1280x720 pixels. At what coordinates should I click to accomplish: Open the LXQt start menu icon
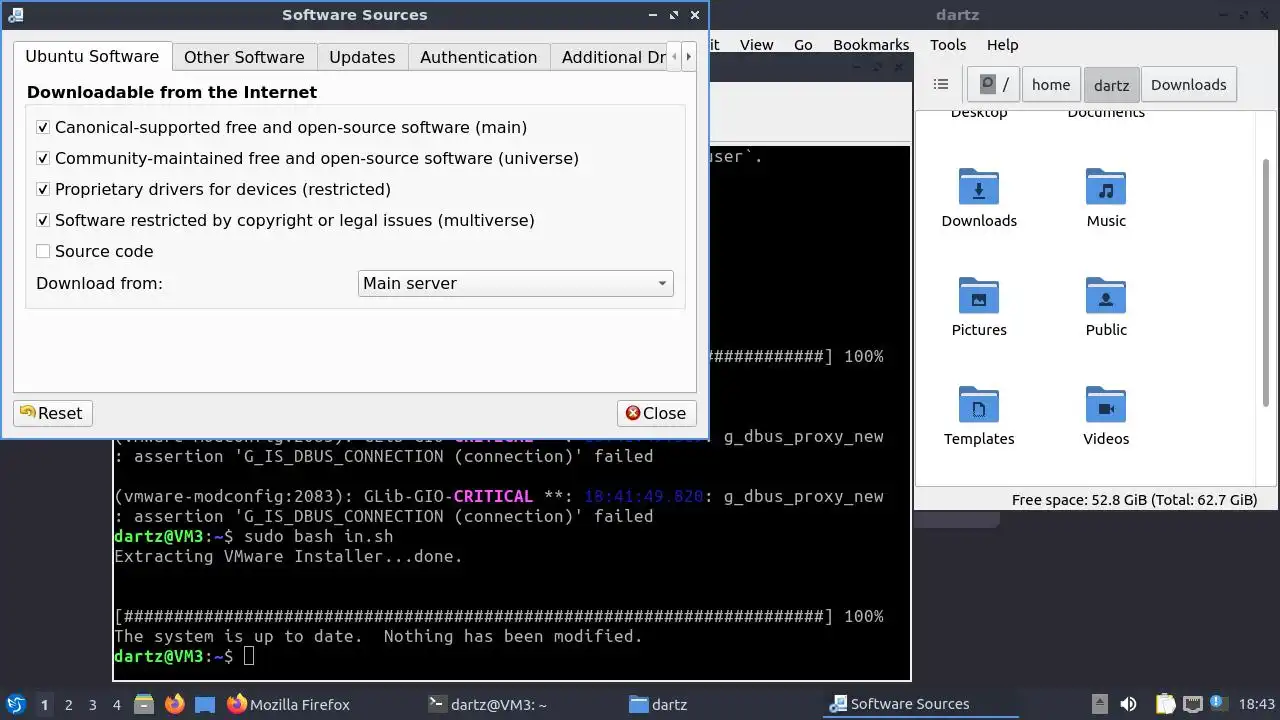[16, 704]
